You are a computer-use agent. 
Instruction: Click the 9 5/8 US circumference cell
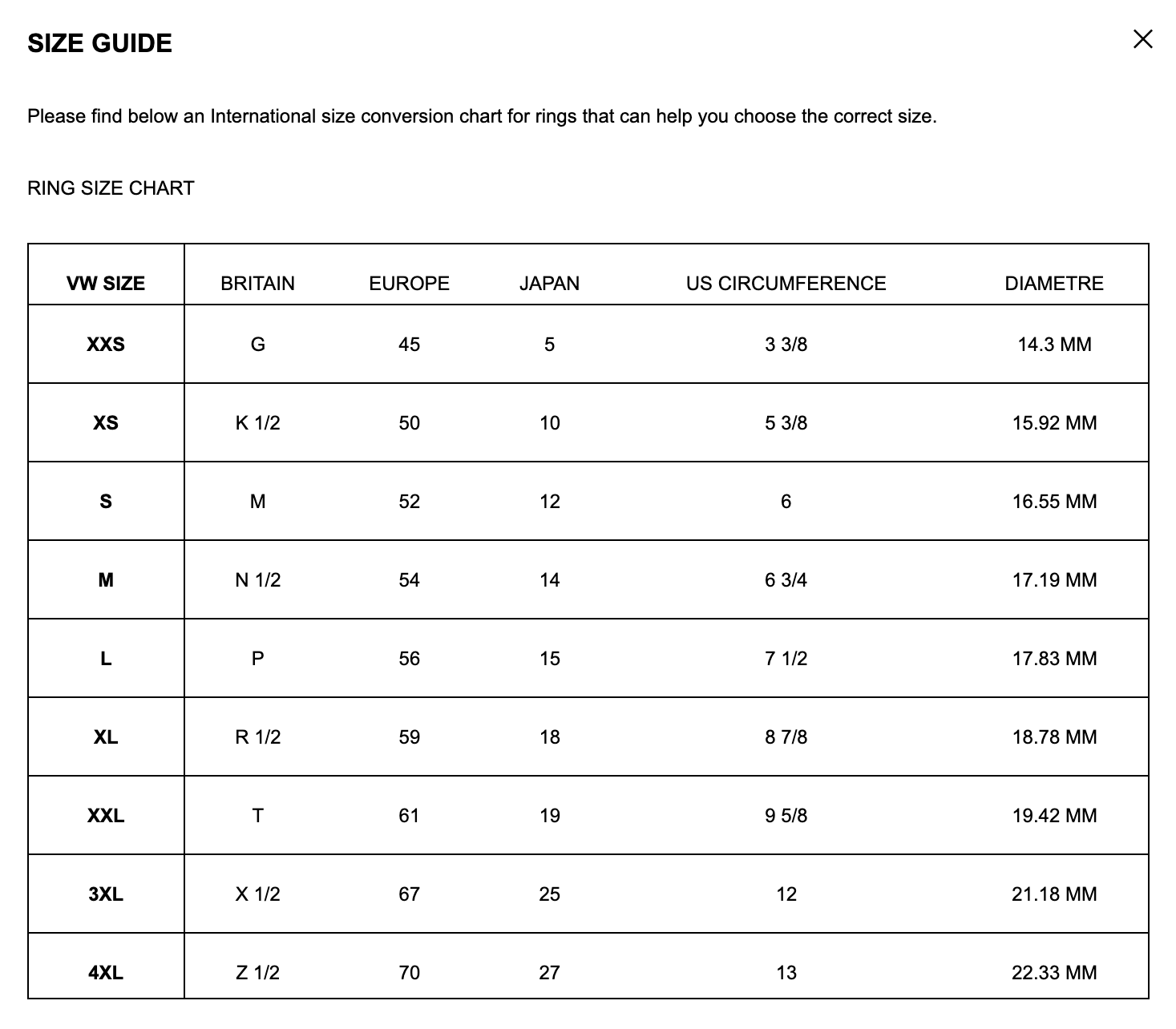pos(786,816)
